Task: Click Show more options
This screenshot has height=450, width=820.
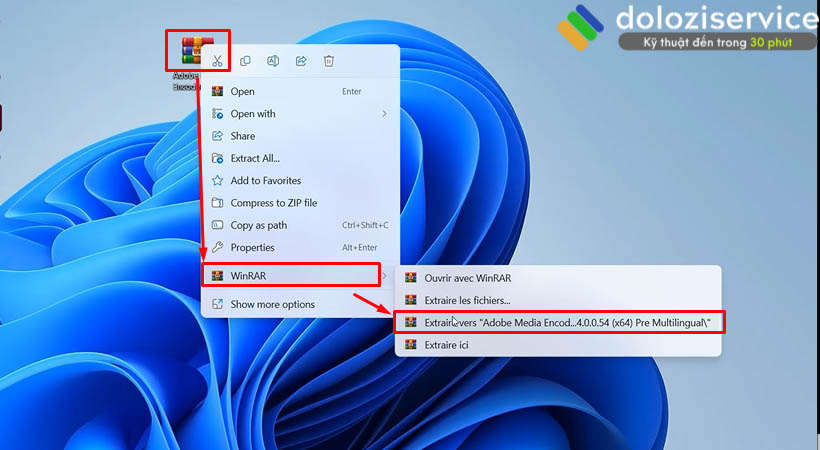Action: point(272,304)
